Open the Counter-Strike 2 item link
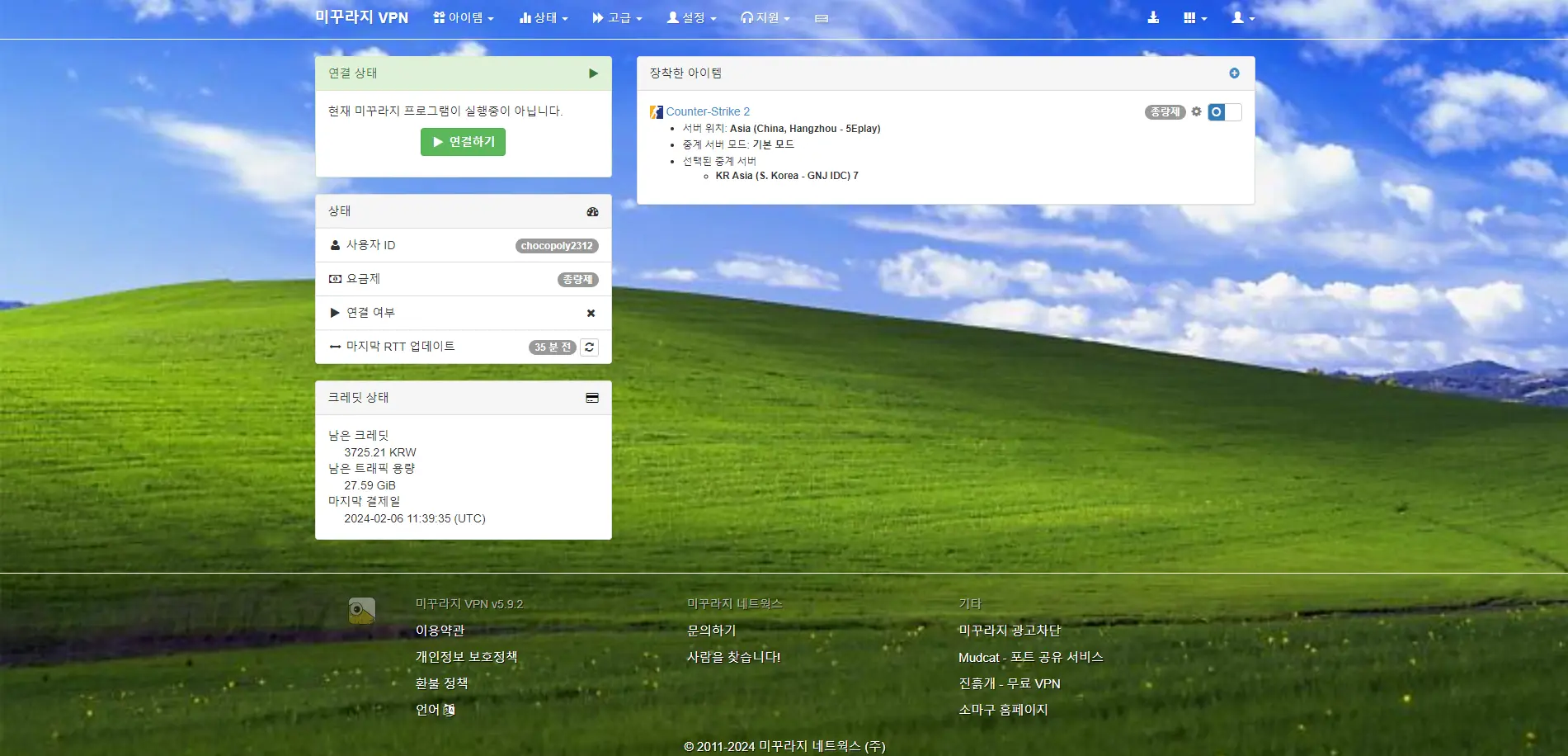 pyautogui.click(x=708, y=111)
